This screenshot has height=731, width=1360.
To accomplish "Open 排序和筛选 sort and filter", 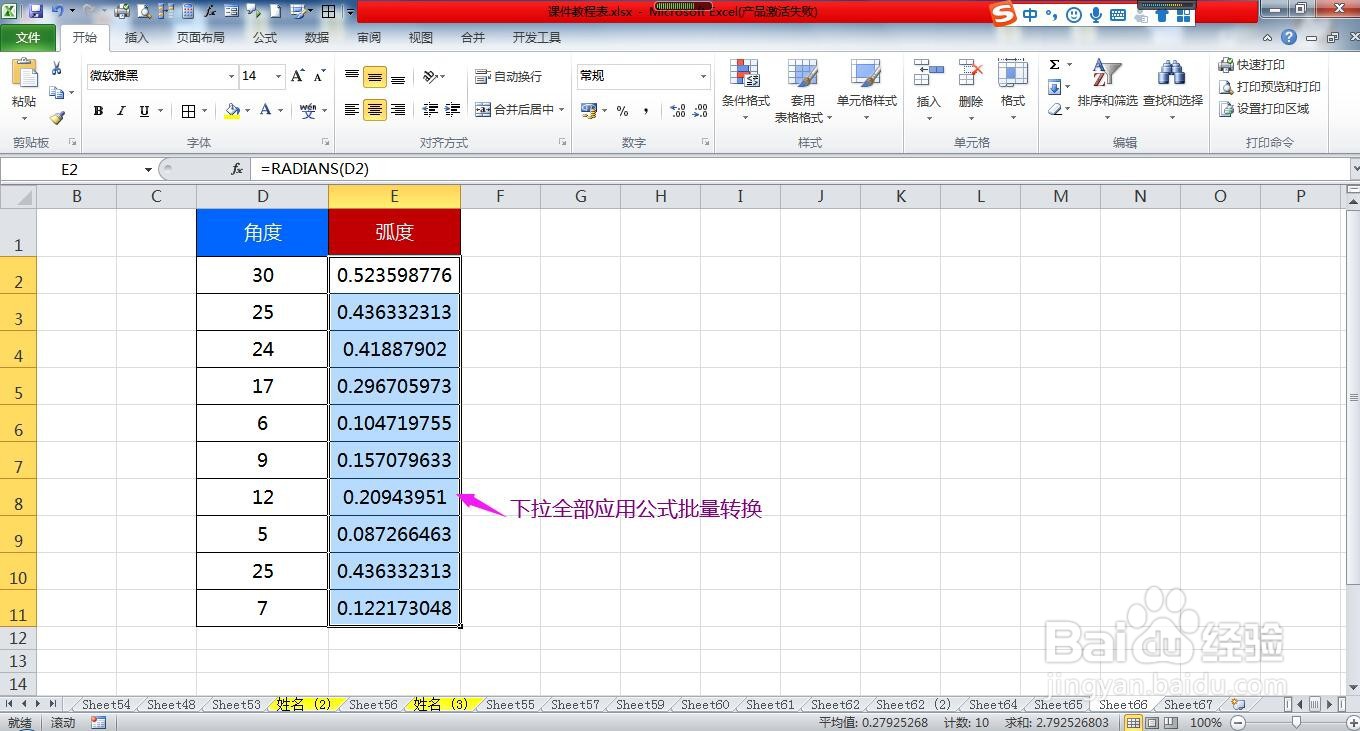I will coord(1107,89).
